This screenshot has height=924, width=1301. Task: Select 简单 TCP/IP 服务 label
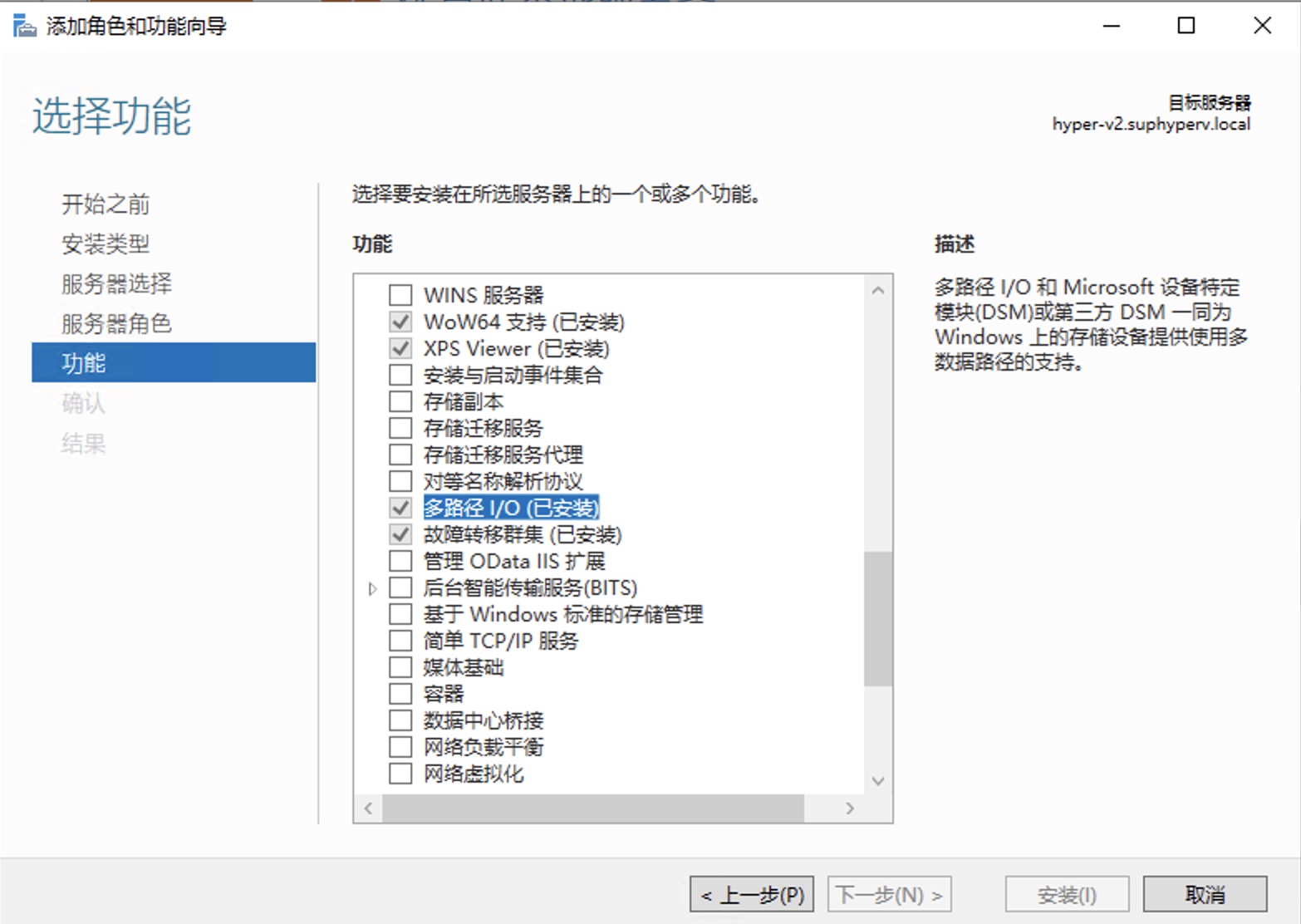tap(501, 641)
